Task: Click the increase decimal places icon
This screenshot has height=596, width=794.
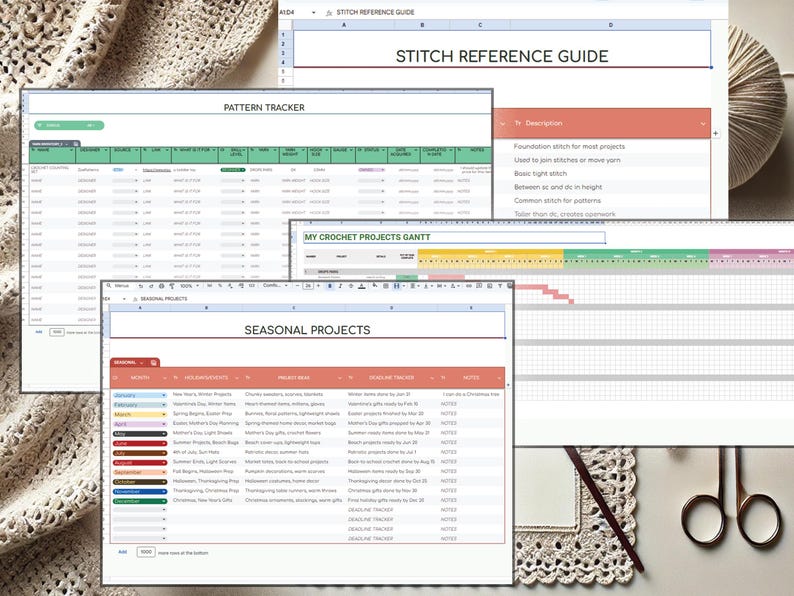Action: coord(241,286)
